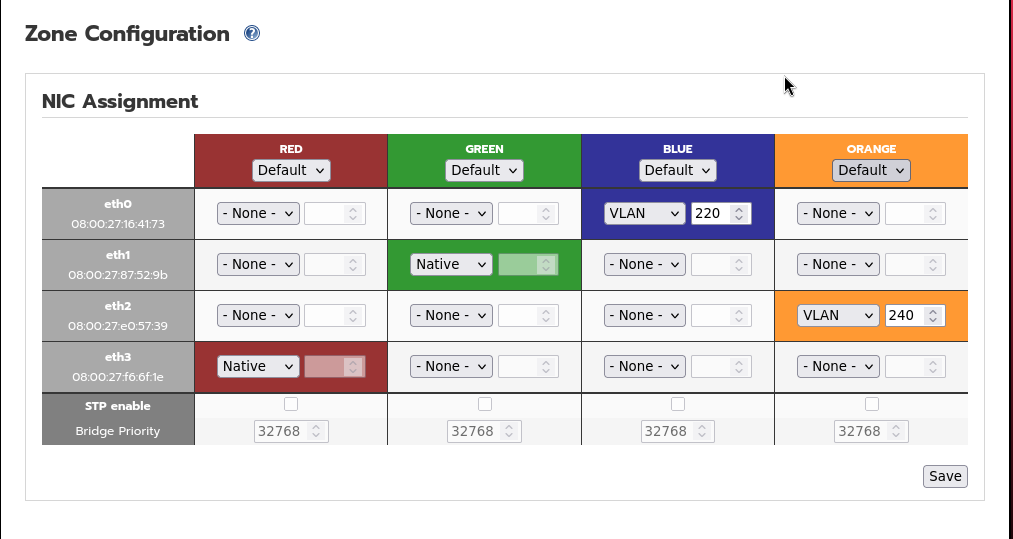Open eth3 RED Native dropdown

click(x=258, y=366)
